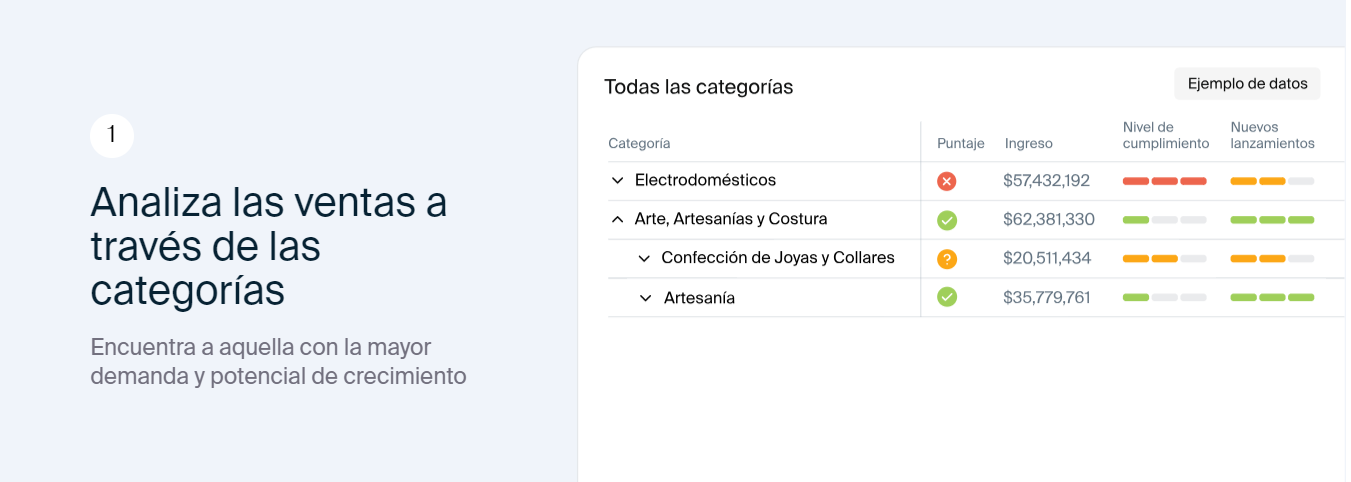Click the red X score icon for Electrodomésticos
1351x482 pixels.
coord(947,181)
